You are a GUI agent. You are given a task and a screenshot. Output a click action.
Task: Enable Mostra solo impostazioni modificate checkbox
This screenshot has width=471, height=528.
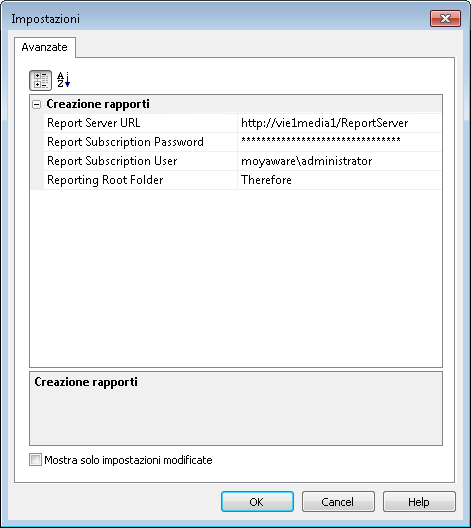pyautogui.click(x=35, y=460)
